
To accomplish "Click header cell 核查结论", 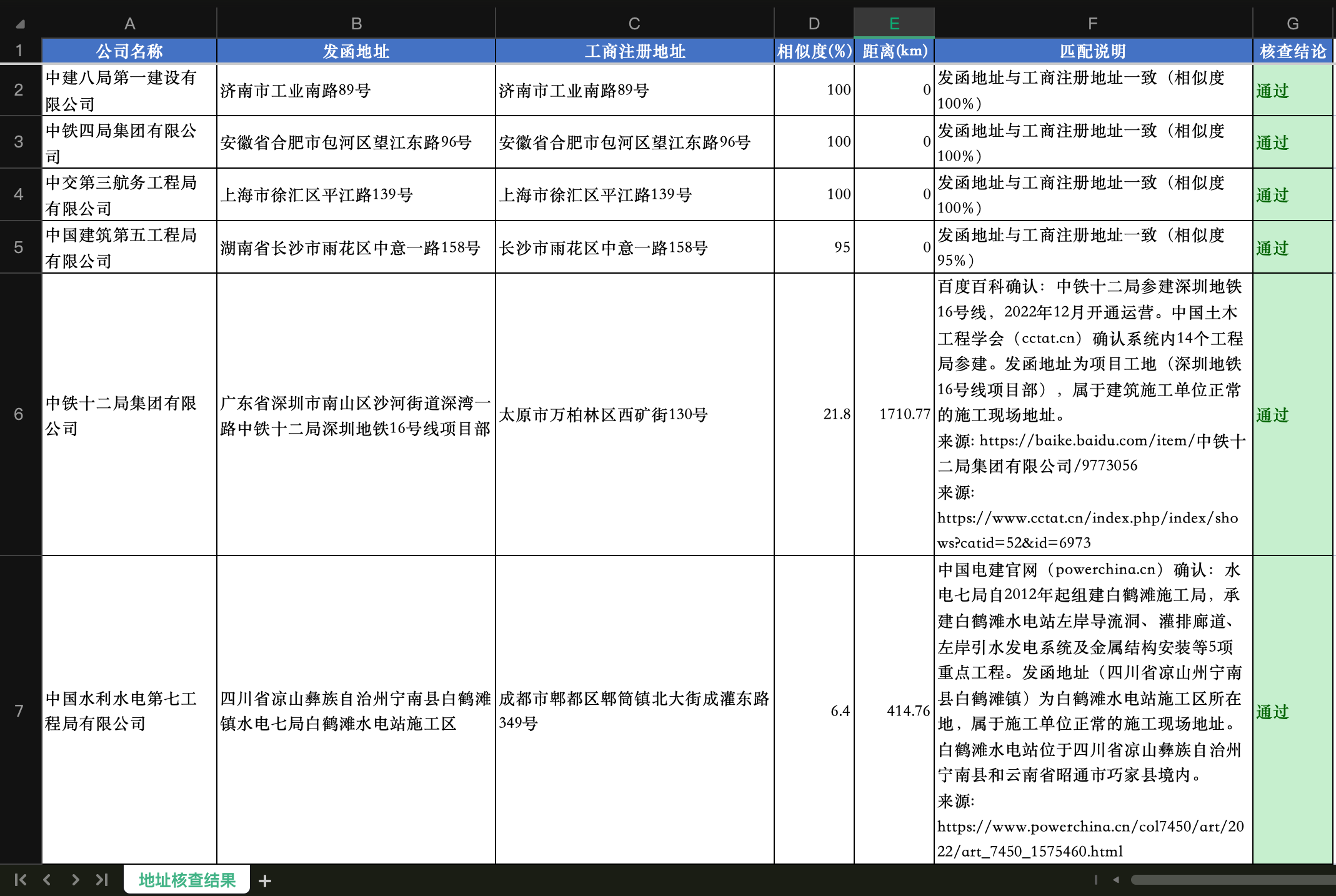I will pos(1293,51).
